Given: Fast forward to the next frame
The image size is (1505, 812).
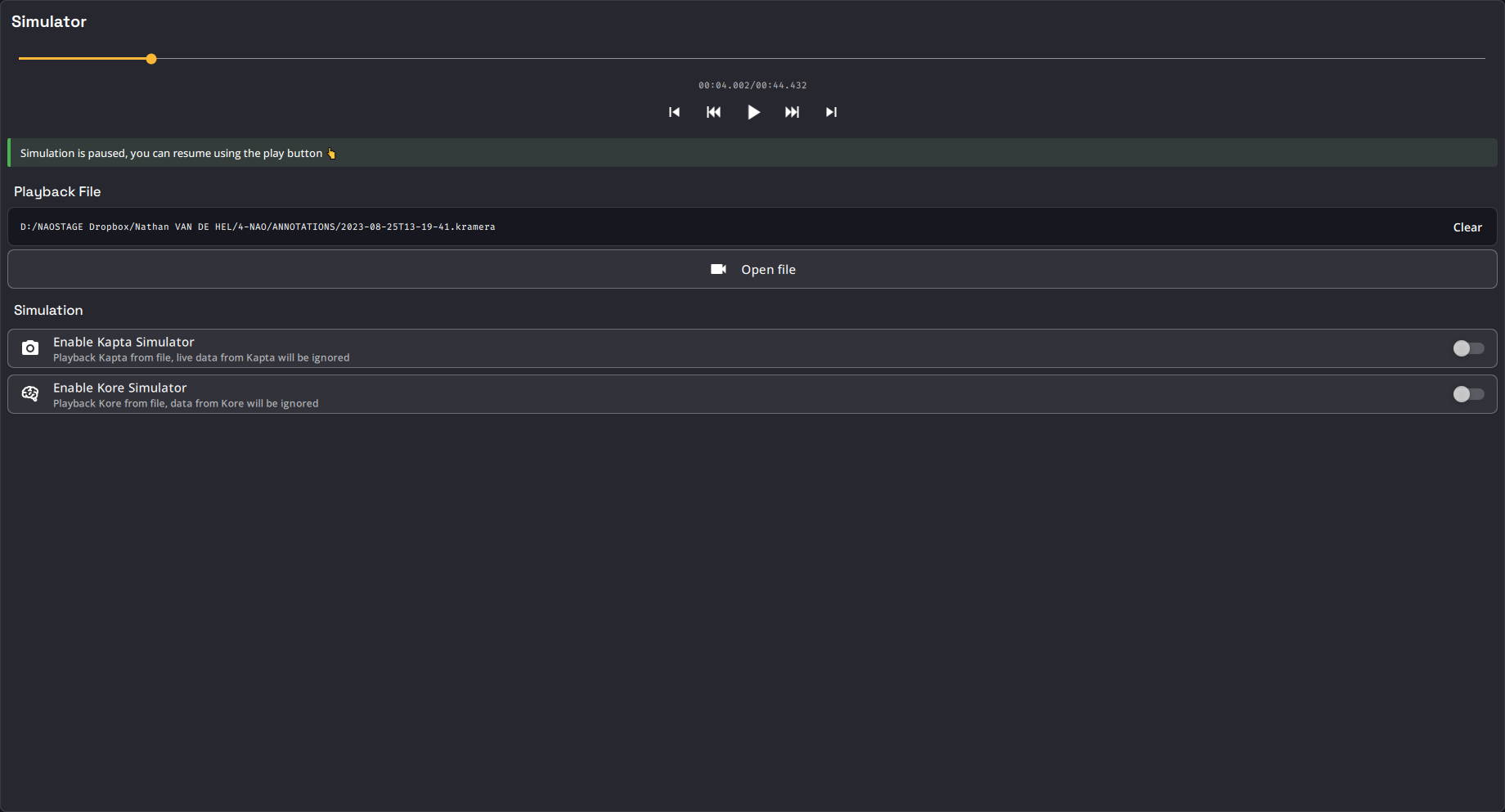Looking at the screenshot, I should (x=792, y=112).
